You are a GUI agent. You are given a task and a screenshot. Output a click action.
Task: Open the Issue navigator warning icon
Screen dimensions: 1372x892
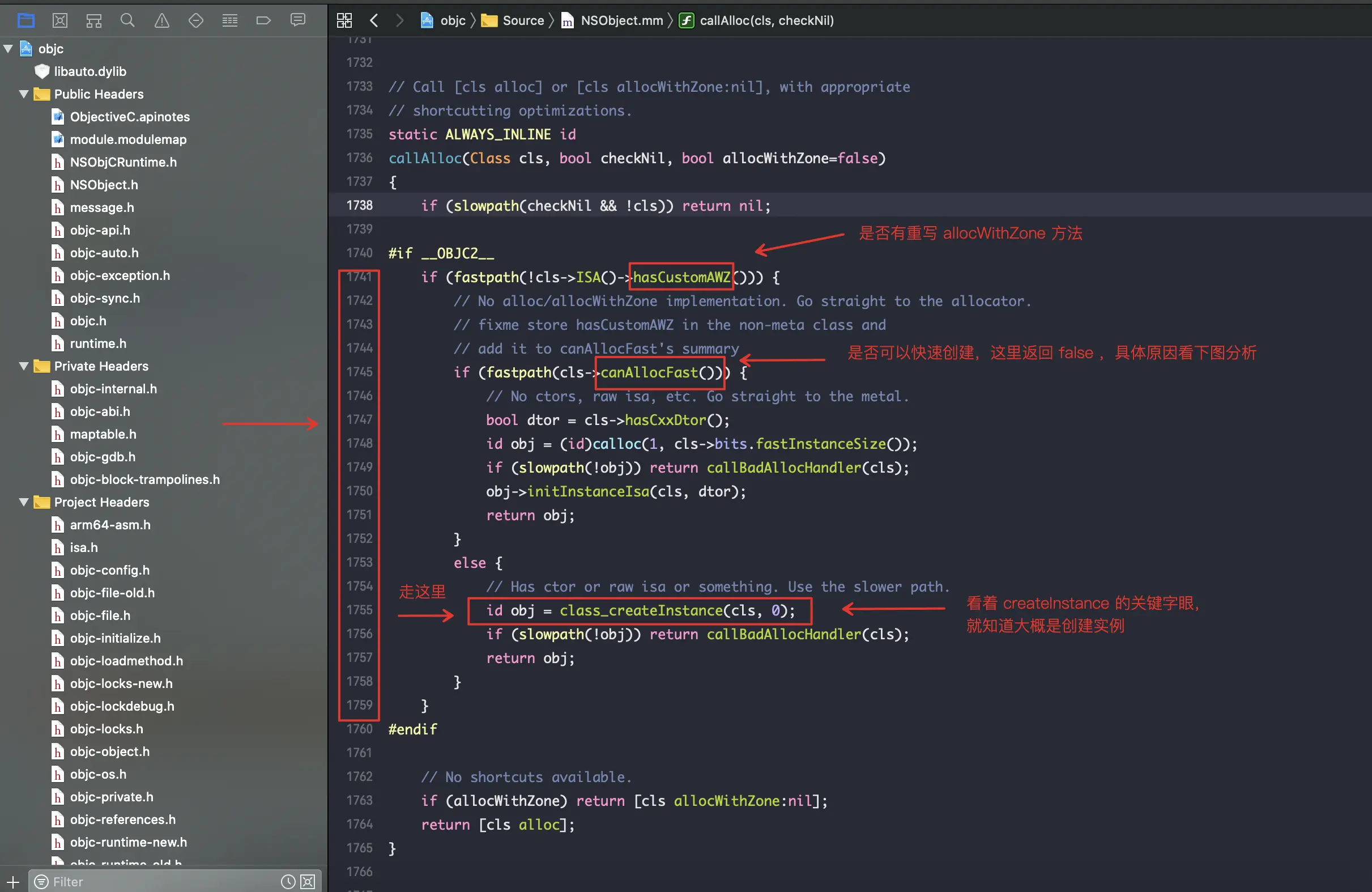point(162,21)
